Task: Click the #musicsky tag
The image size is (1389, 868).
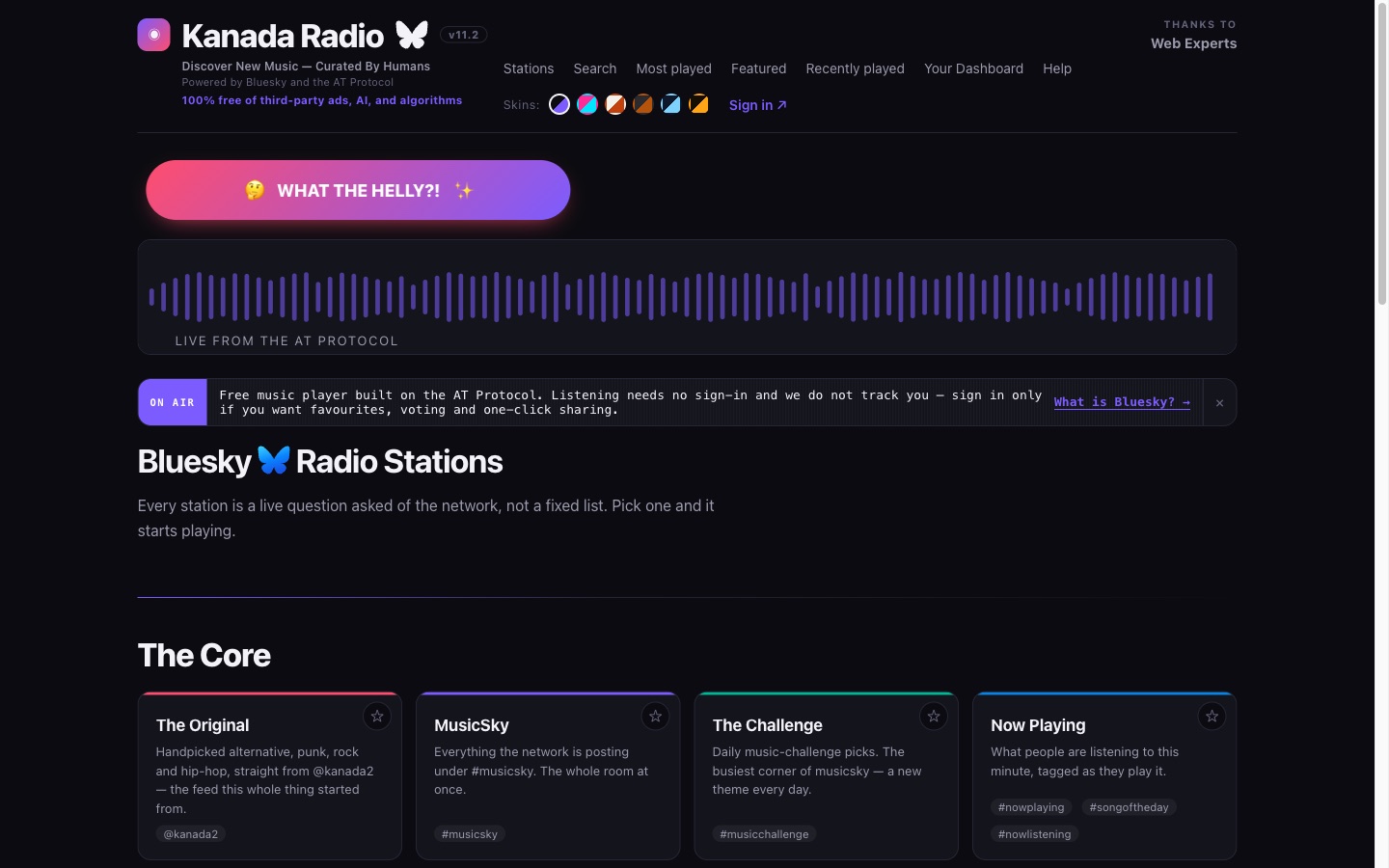Action: tap(470, 834)
